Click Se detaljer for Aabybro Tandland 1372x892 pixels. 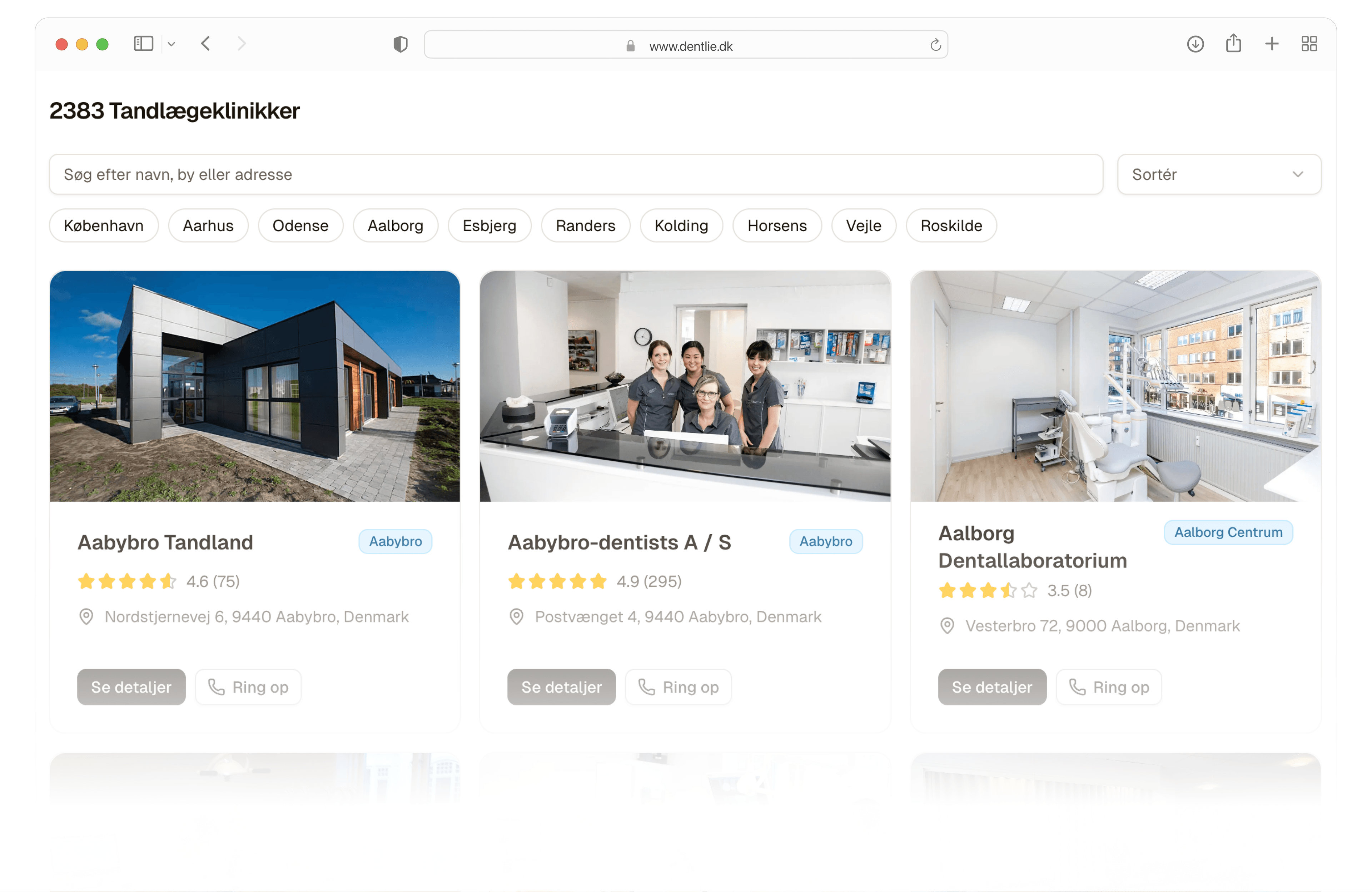pyautogui.click(x=131, y=687)
